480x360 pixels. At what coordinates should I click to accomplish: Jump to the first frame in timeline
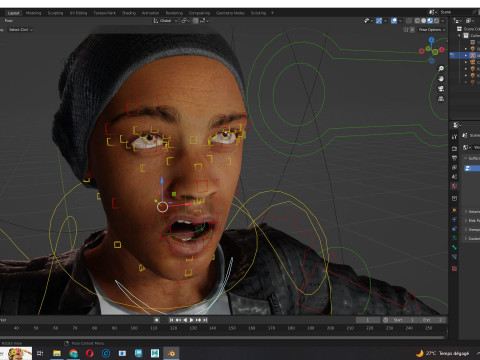coord(171,320)
